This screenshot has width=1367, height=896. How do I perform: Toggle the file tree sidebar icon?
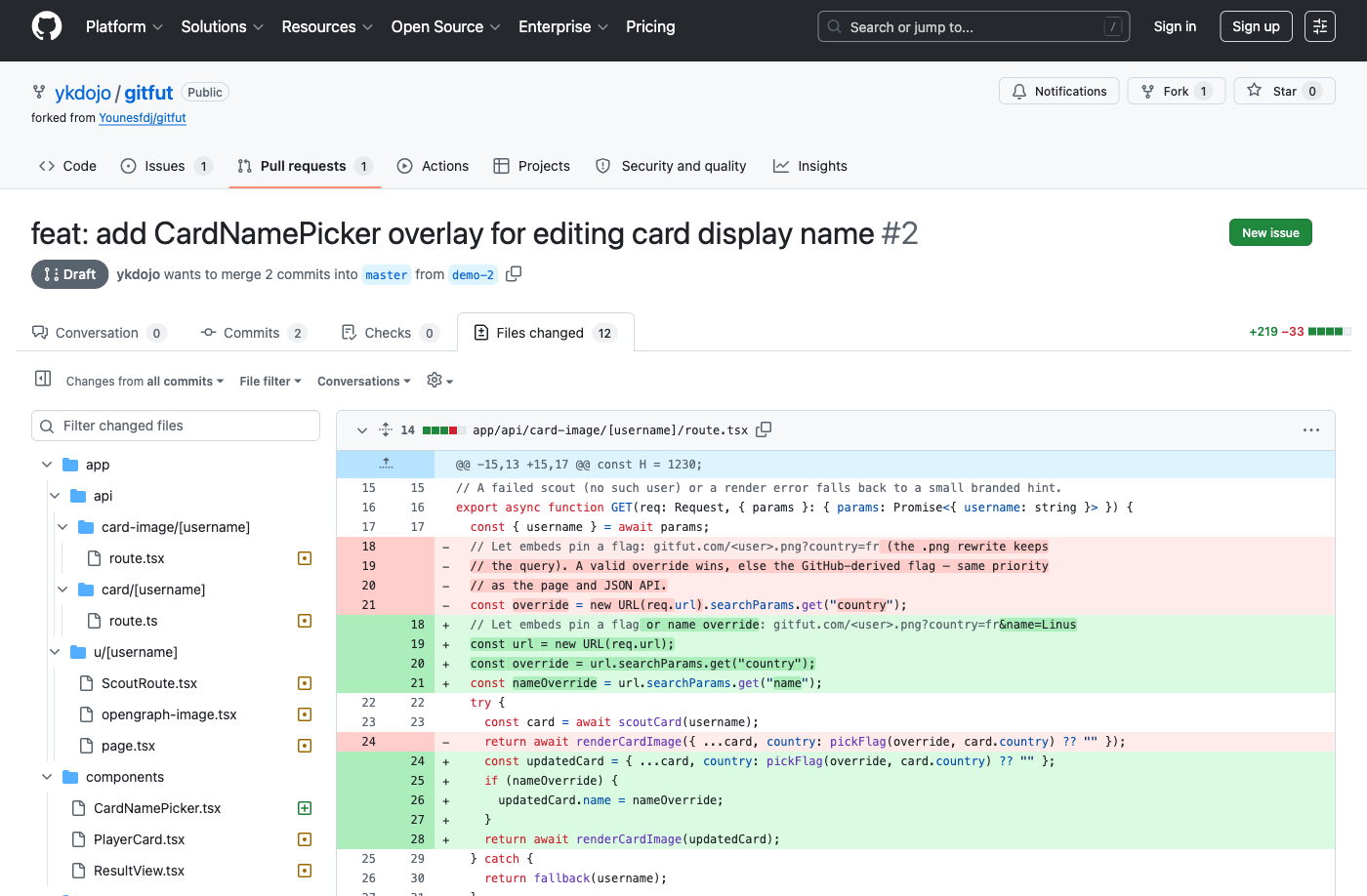(43, 379)
